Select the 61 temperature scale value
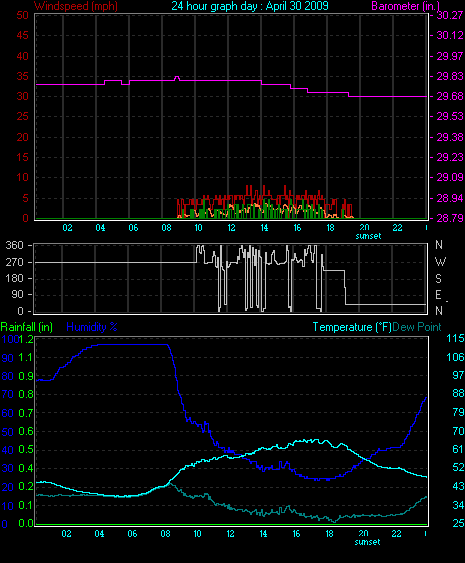This screenshot has height=563, width=465. point(458,449)
